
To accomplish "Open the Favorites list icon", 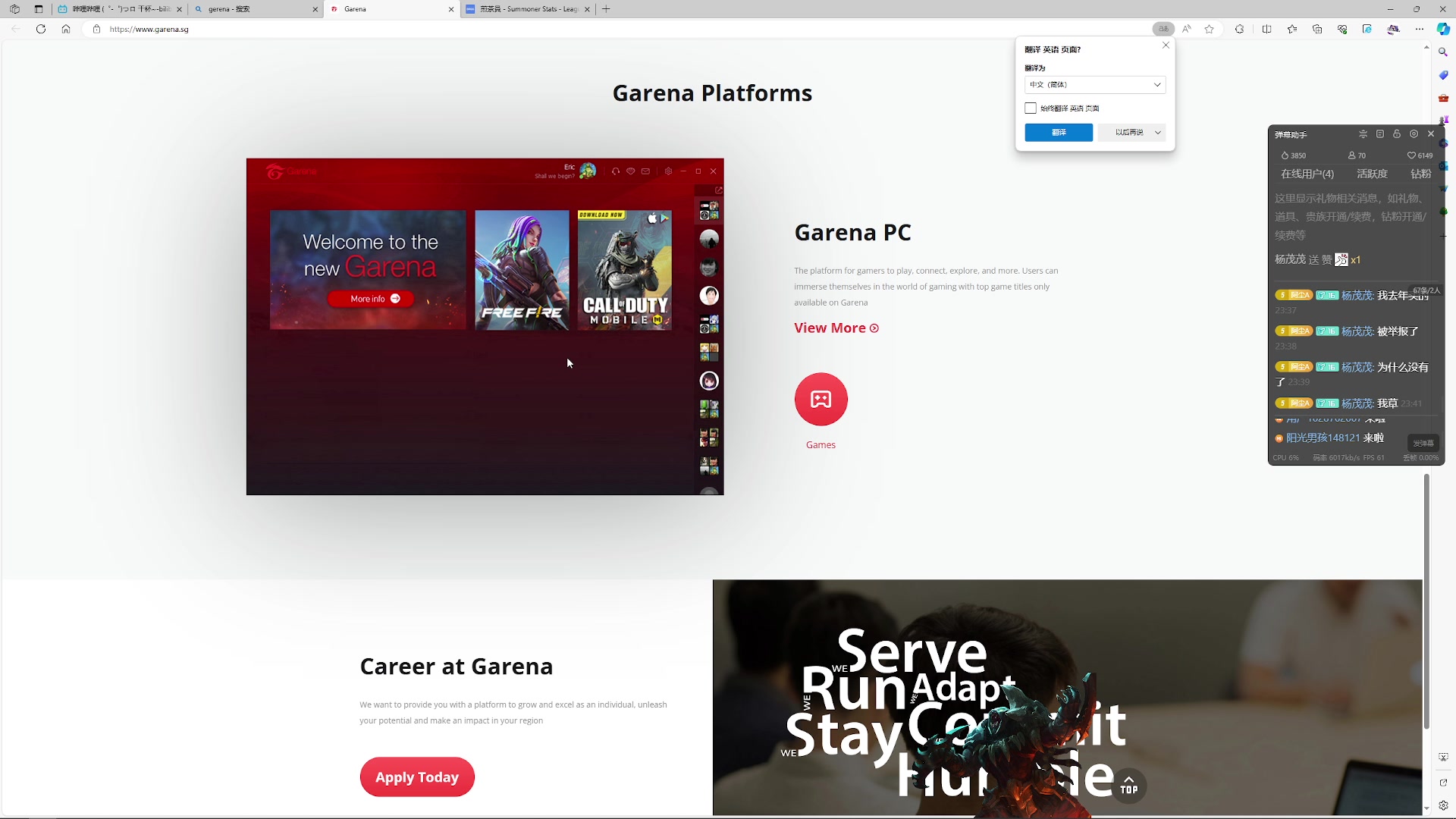I will 1292,29.
